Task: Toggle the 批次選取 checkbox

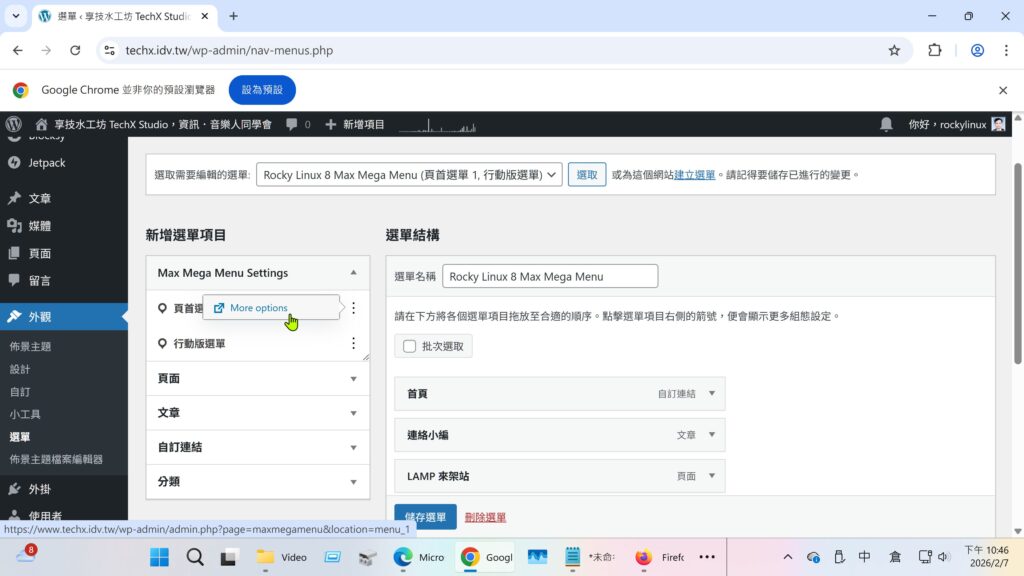Action: [410, 346]
